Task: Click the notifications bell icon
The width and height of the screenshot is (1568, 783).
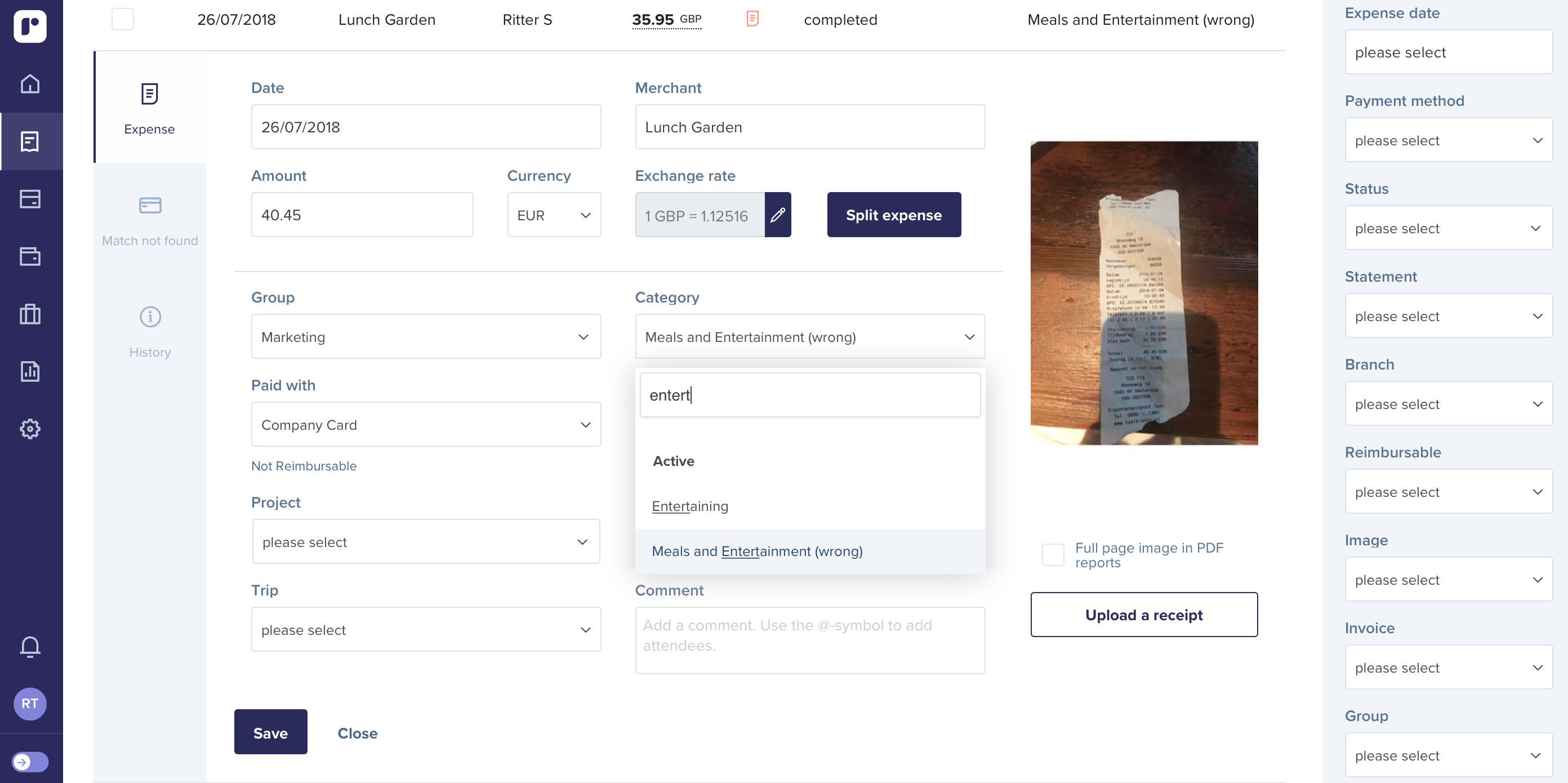Action: 30,646
